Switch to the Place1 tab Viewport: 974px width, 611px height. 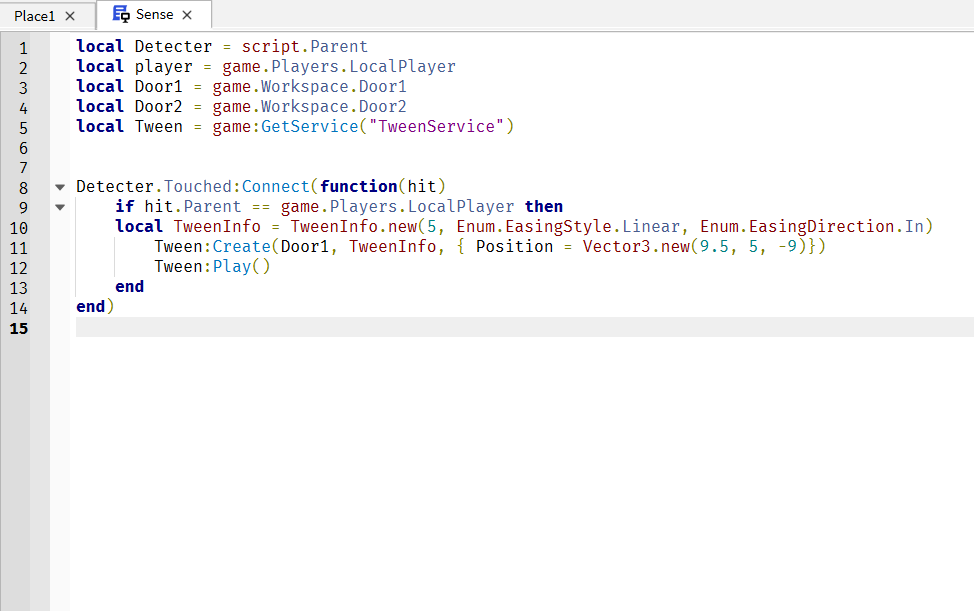(35, 16)
